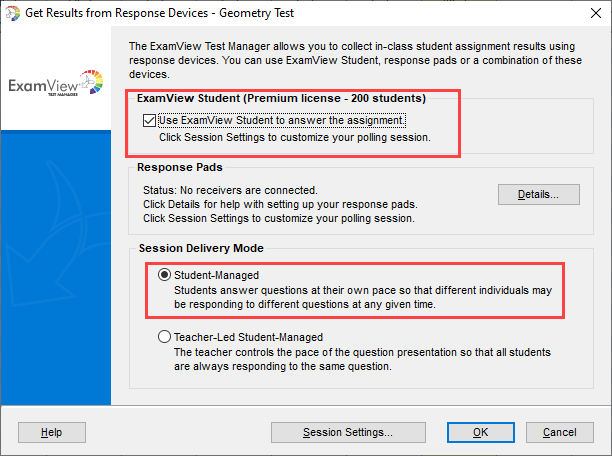This screenshot has height=456, width=612.
Task: Click the ExamView app icon in title bar
Action: 12,13
